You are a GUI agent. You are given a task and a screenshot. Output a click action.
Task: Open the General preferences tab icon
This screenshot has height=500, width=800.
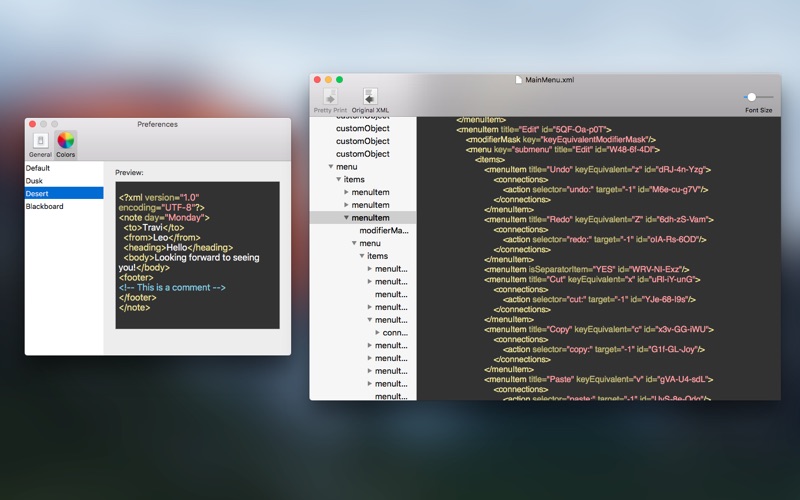coord(40,140)
